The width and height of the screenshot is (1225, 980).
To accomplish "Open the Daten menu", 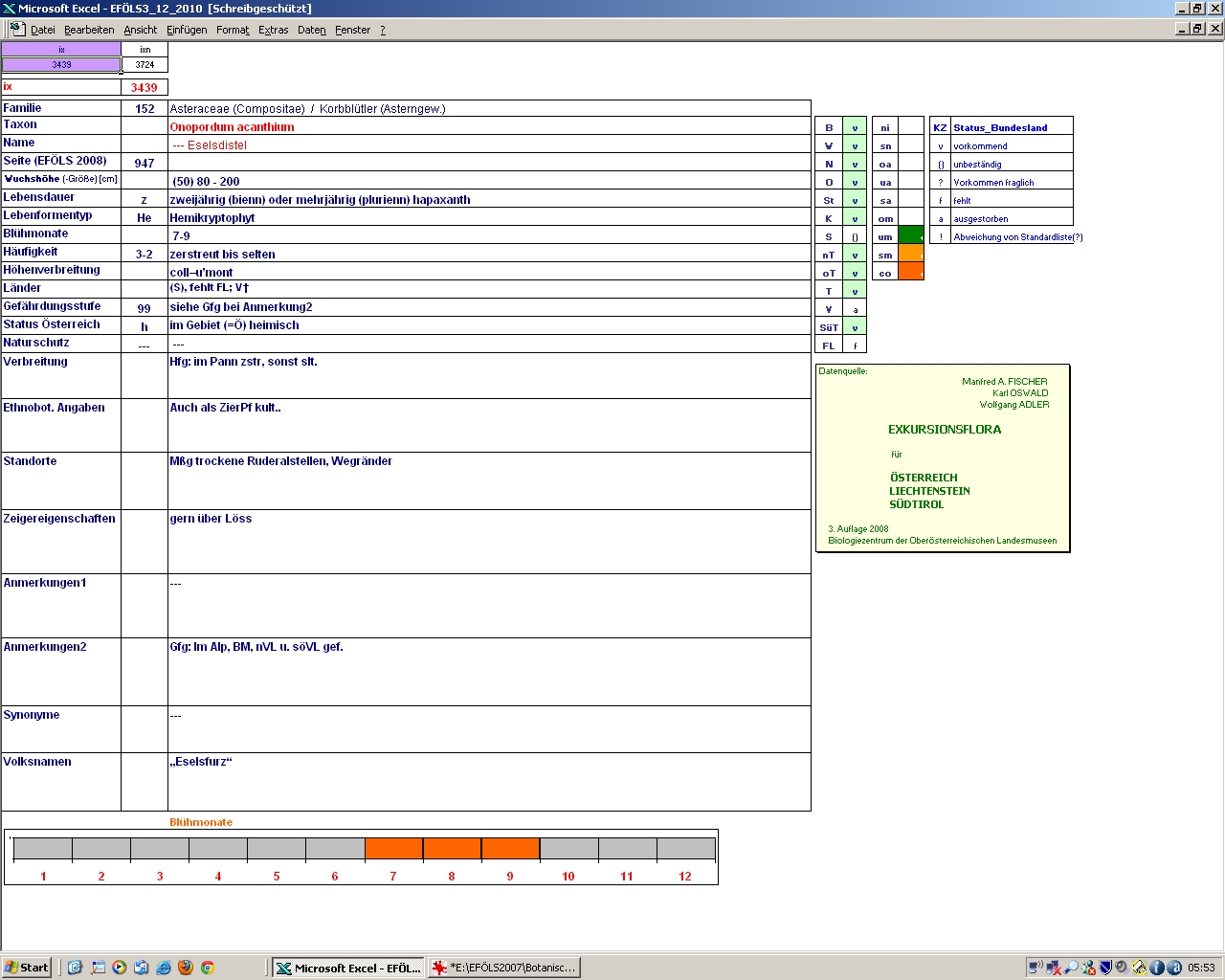I will (311, 30).
